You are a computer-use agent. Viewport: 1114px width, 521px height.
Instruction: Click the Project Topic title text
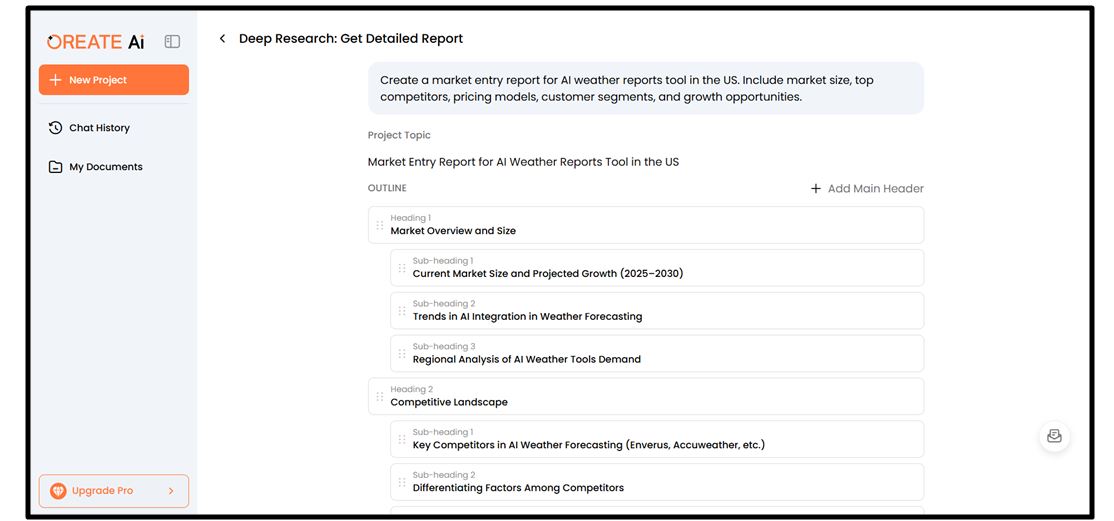point(523,162)
